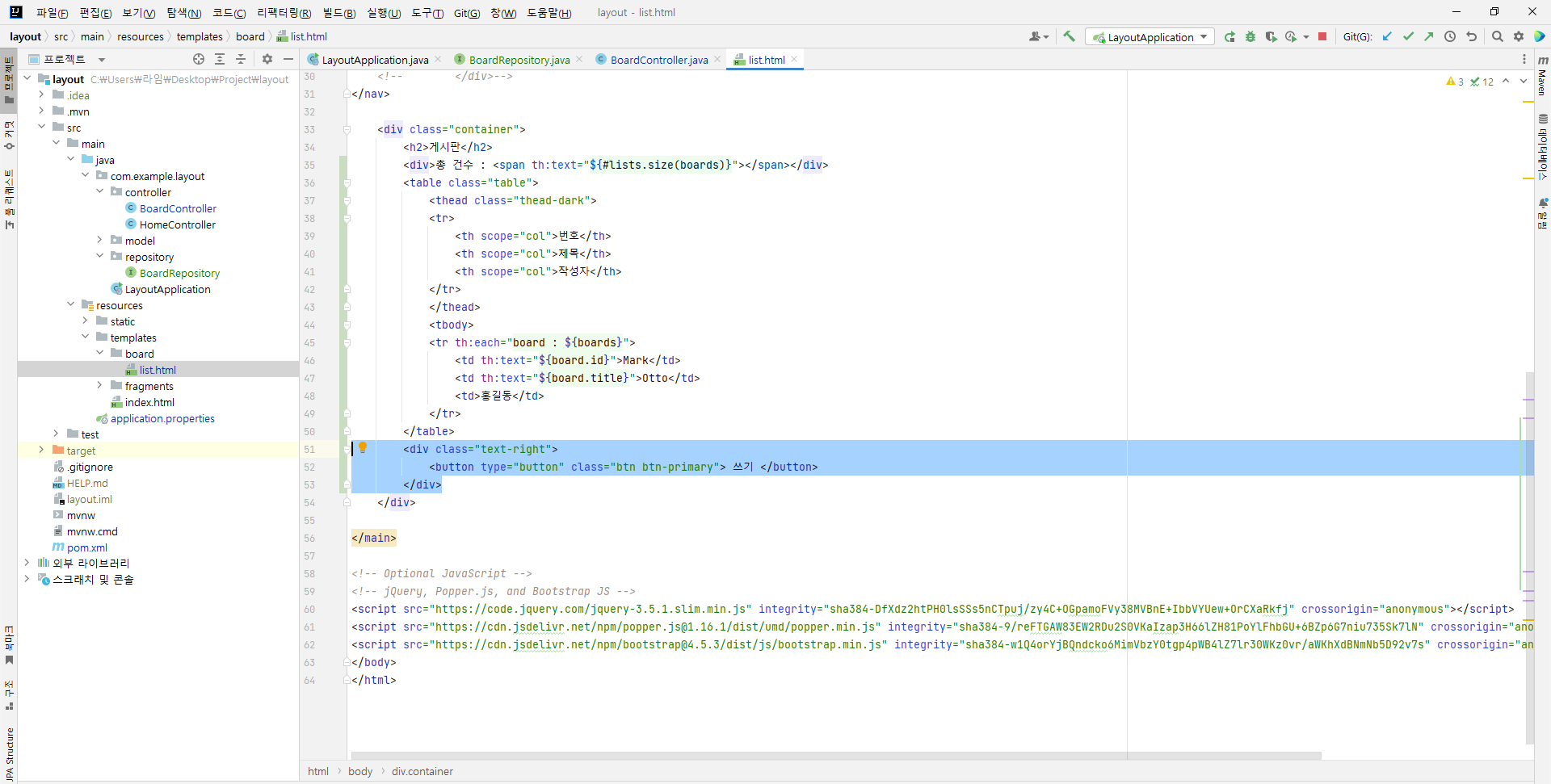The image size is (1551, 784).
Task: Click Collapse All in project panel
Action: tap(241, 59)
